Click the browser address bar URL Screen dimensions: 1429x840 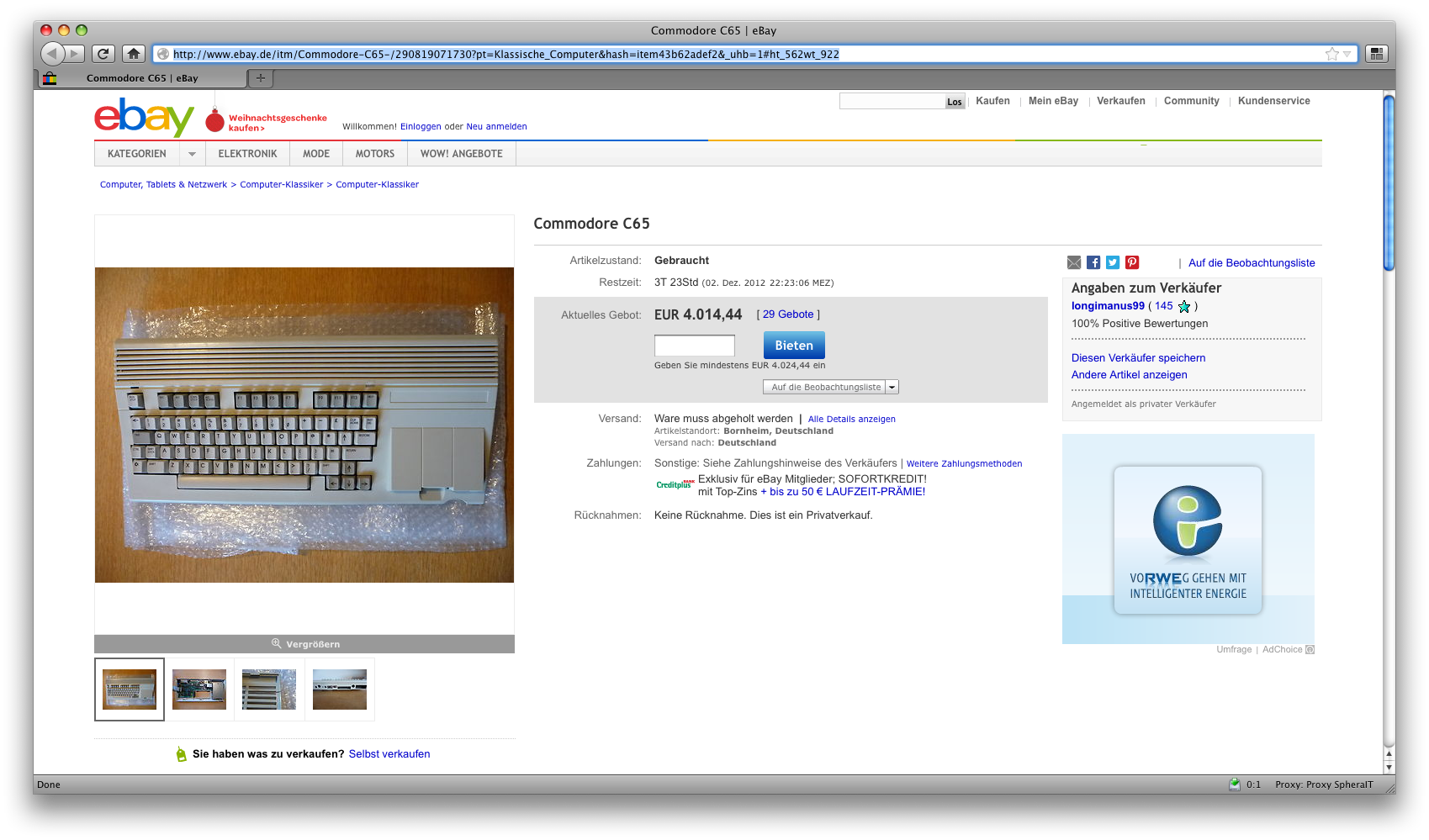pos(506,54)
